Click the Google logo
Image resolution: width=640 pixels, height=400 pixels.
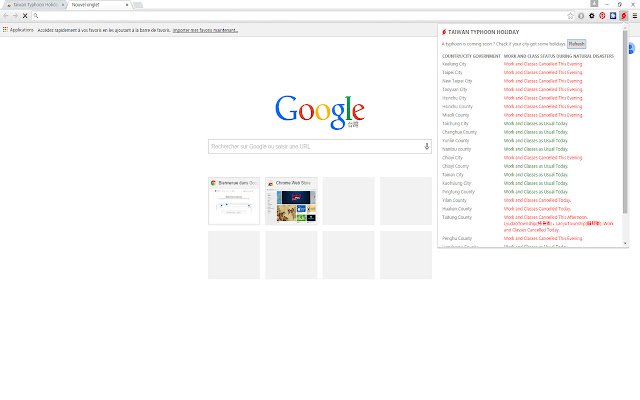click(x=320, y=112)
